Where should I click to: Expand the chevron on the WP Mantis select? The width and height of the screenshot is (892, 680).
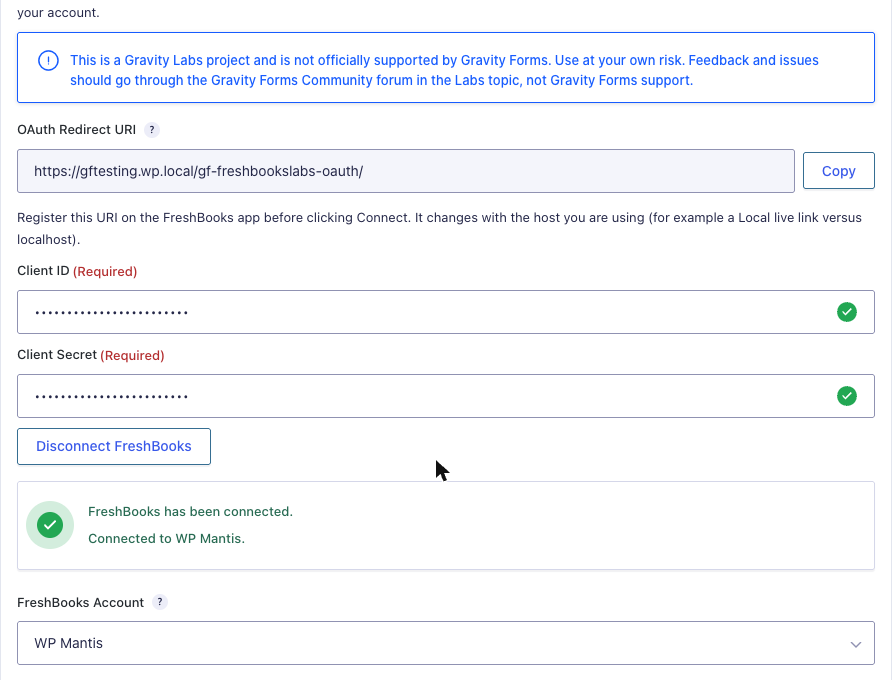click(856, 644)
